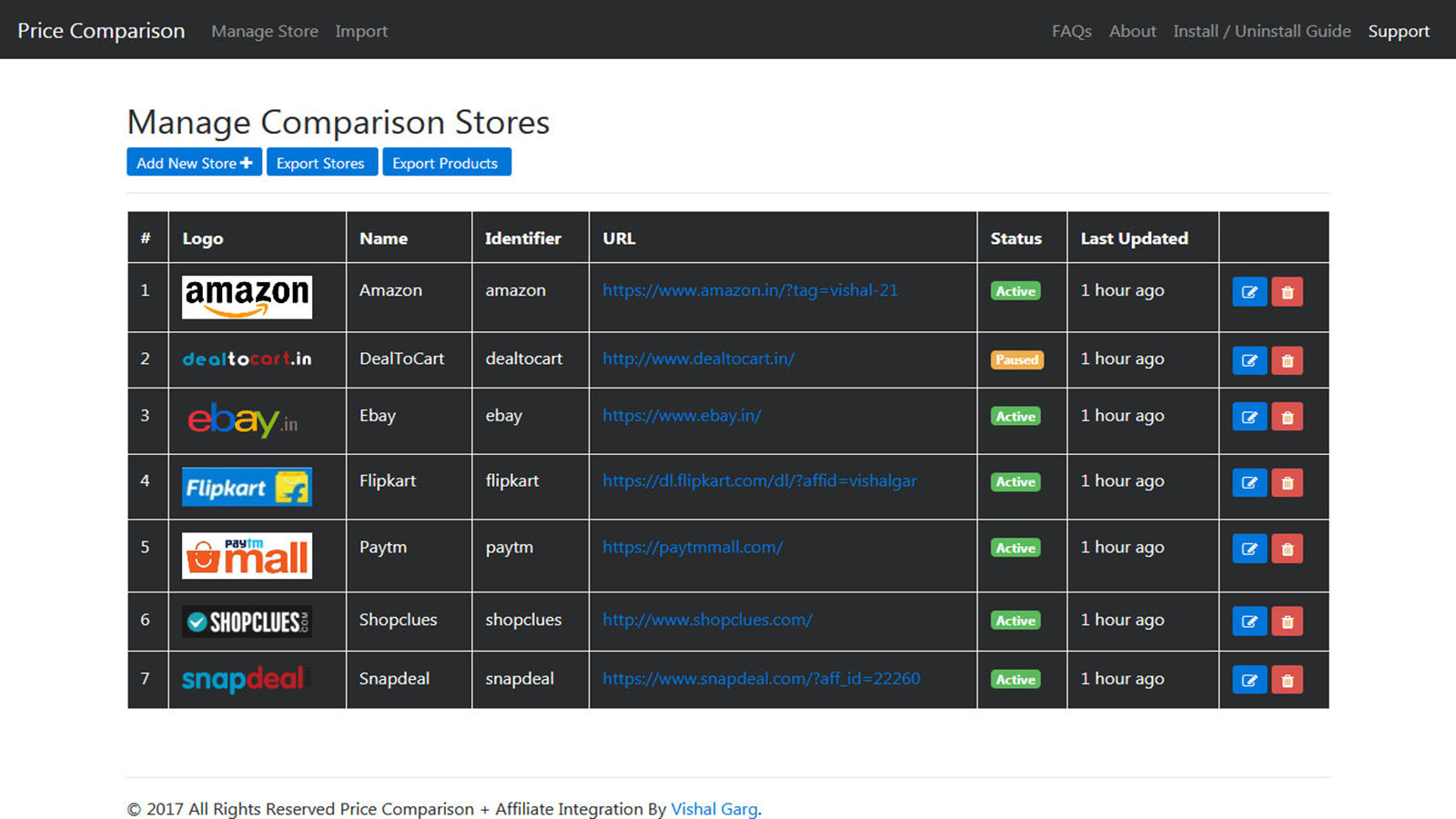Open the Import menu
This screenshot has width=1456, height=819.
click(361, 31)
